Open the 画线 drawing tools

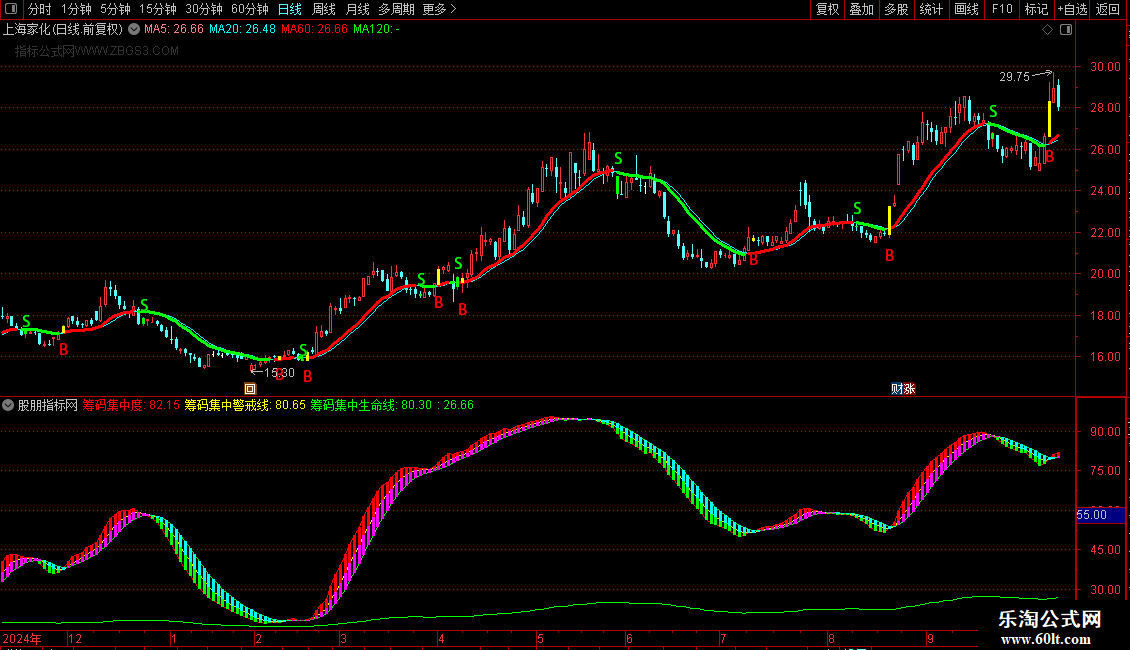click(x=966, y=9)
